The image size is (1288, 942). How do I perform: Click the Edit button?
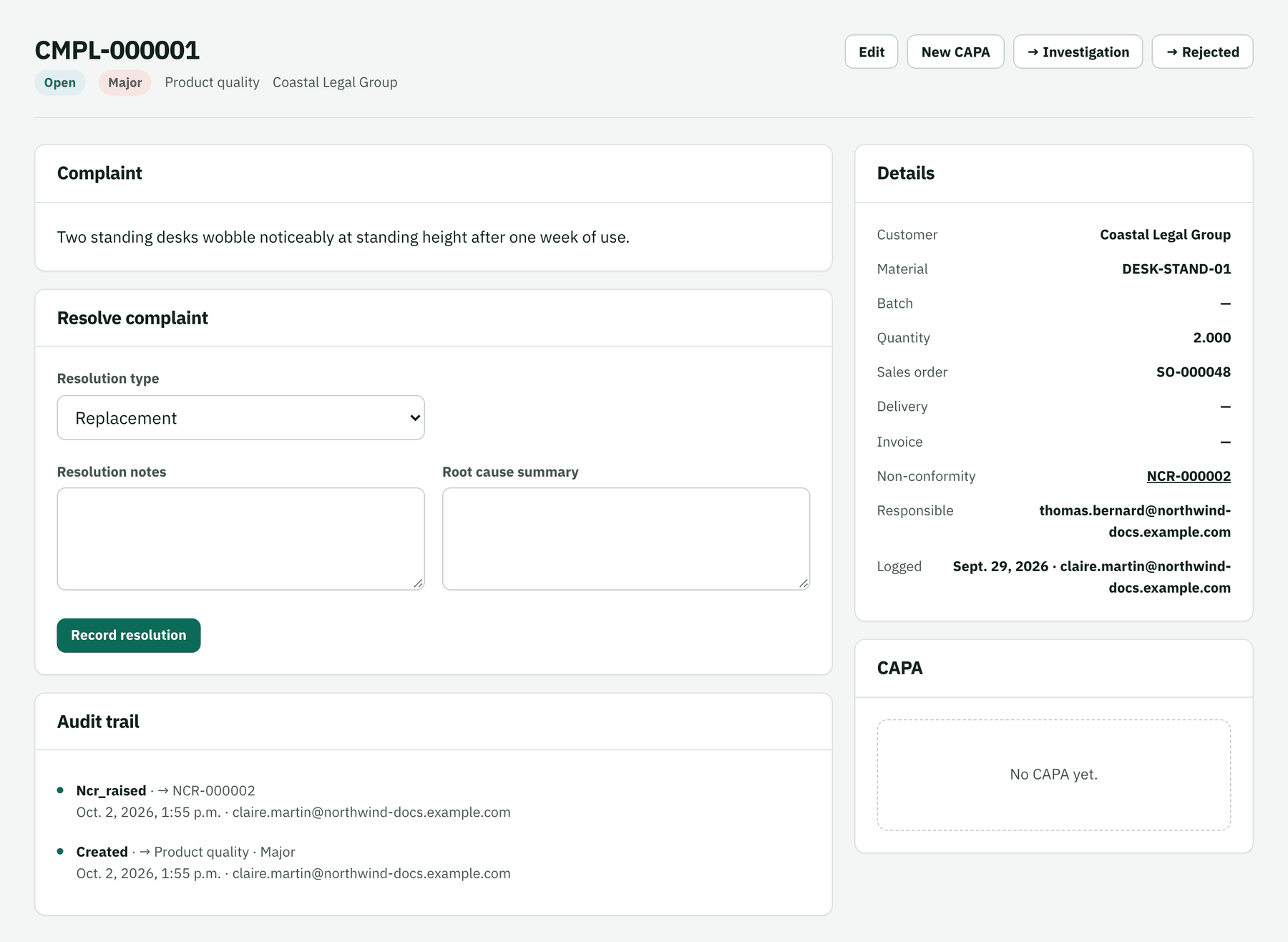coord(871,52)
